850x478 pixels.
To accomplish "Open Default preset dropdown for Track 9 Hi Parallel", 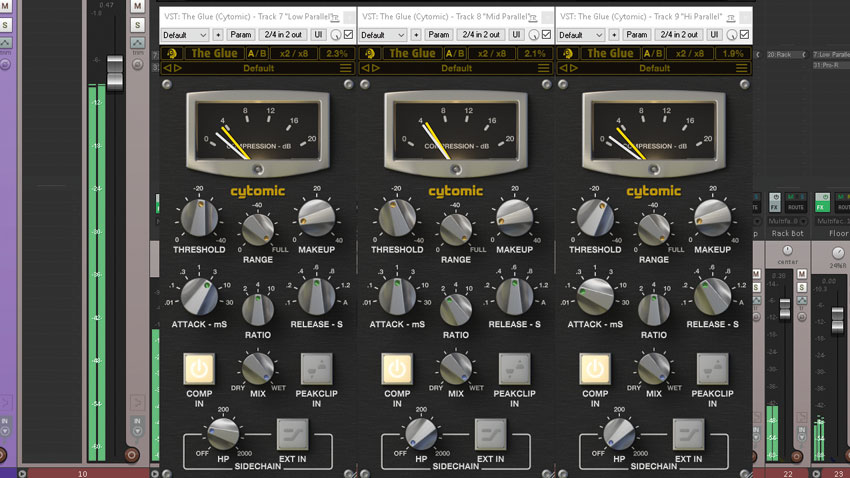I will [581, 35].
